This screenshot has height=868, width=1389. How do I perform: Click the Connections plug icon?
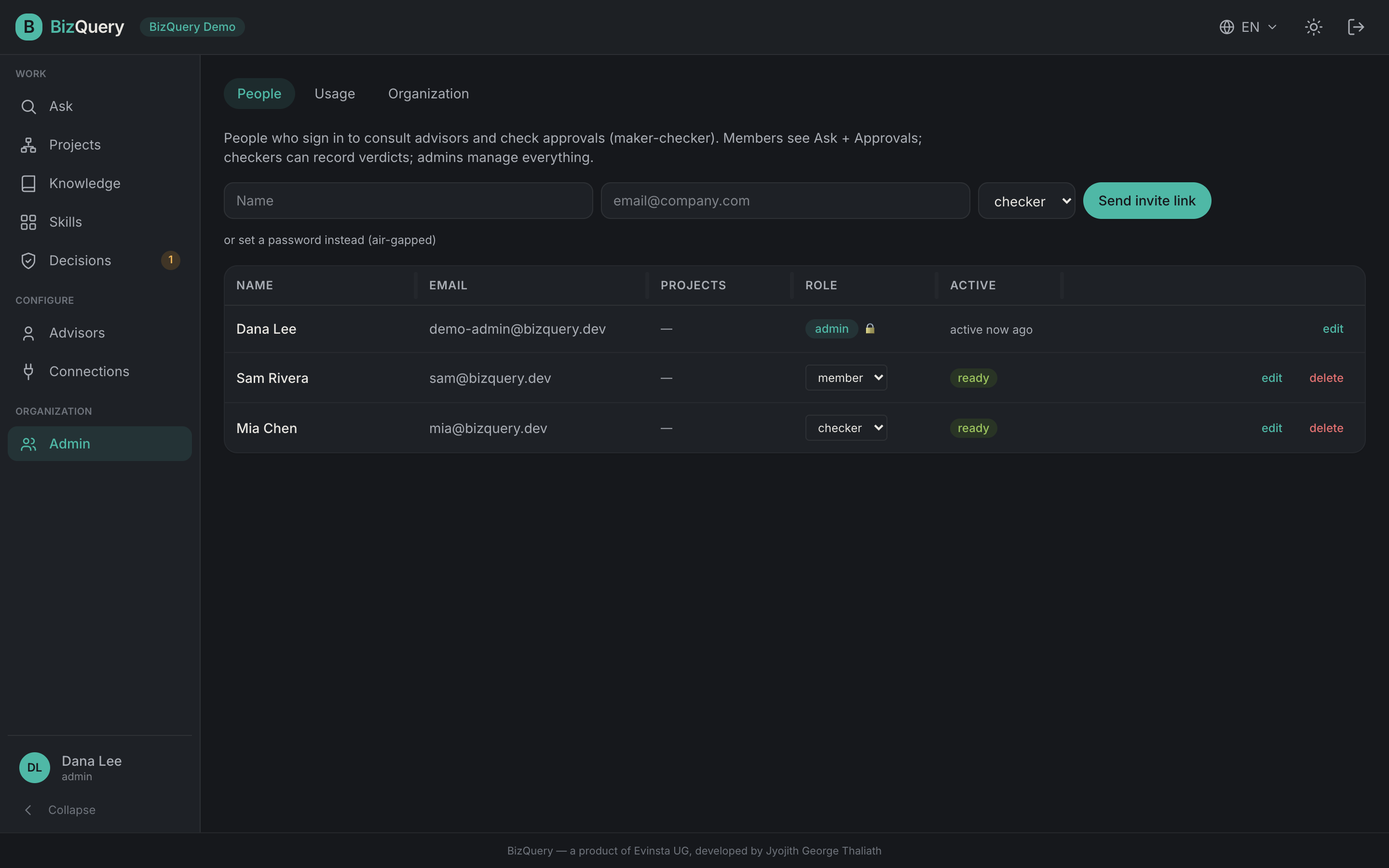point(28,371)
